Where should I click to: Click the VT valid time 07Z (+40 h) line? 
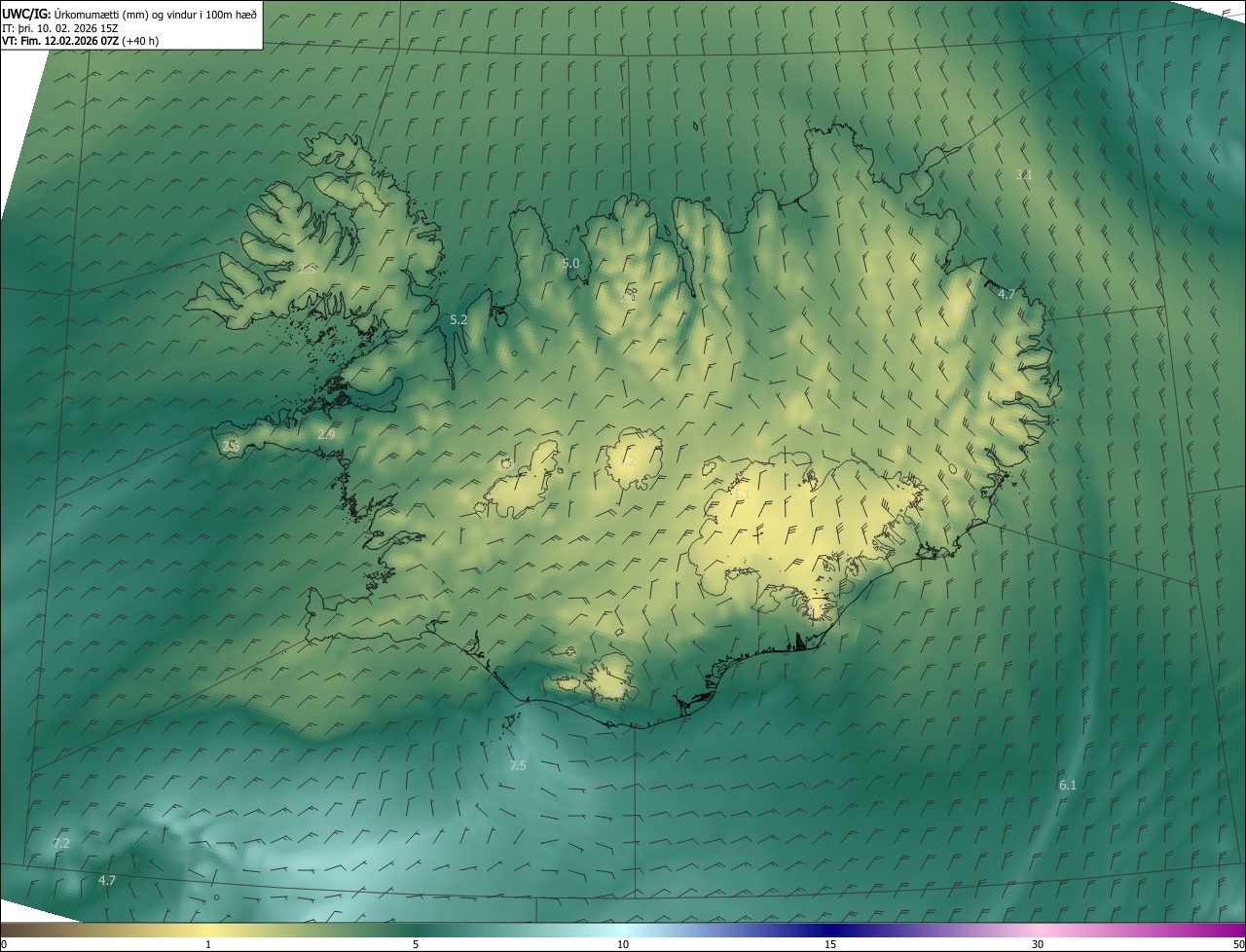click(80, 41)
